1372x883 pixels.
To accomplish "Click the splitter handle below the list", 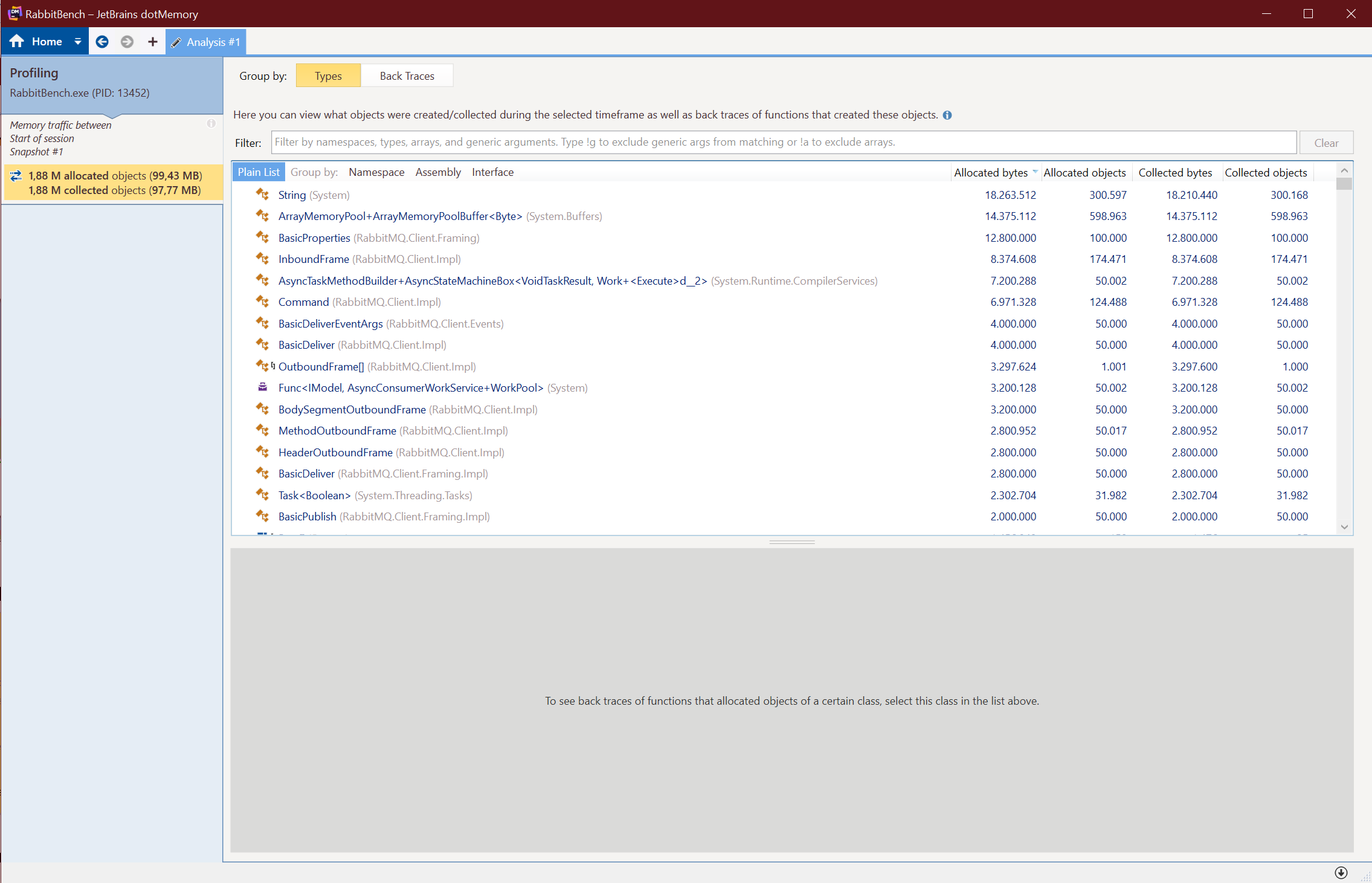I will coord(792,542).
